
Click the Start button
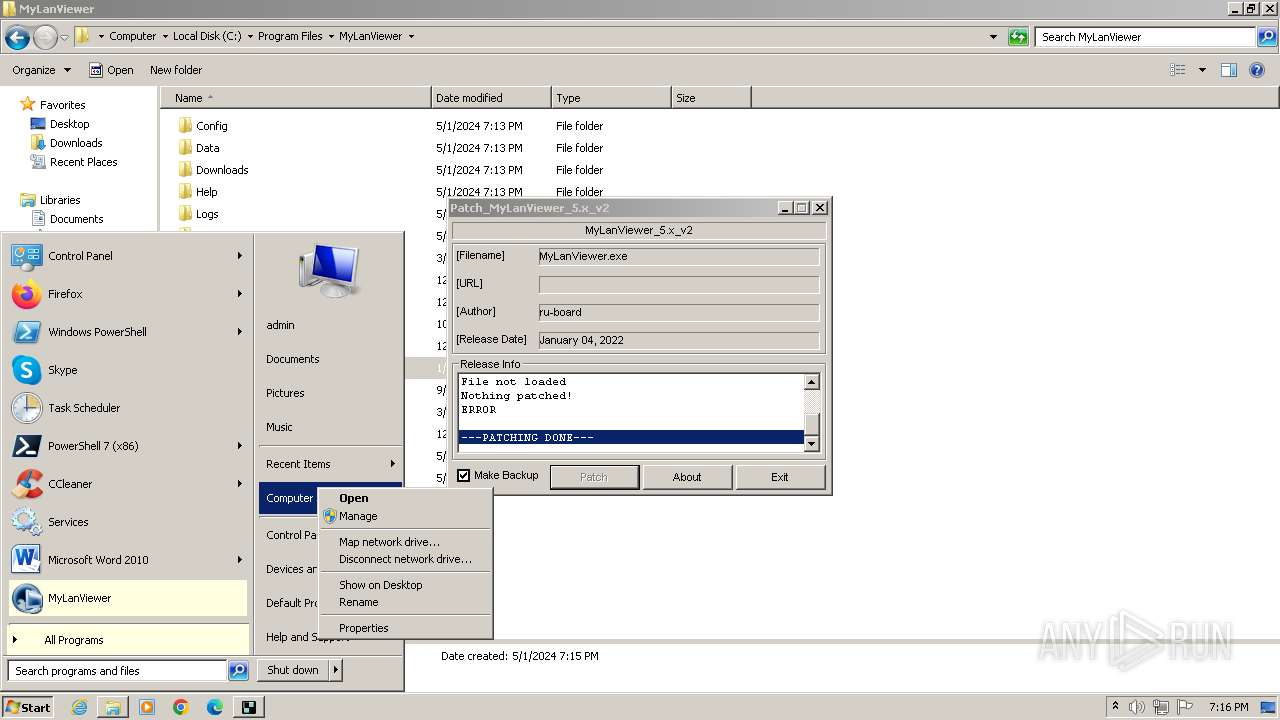28,707
